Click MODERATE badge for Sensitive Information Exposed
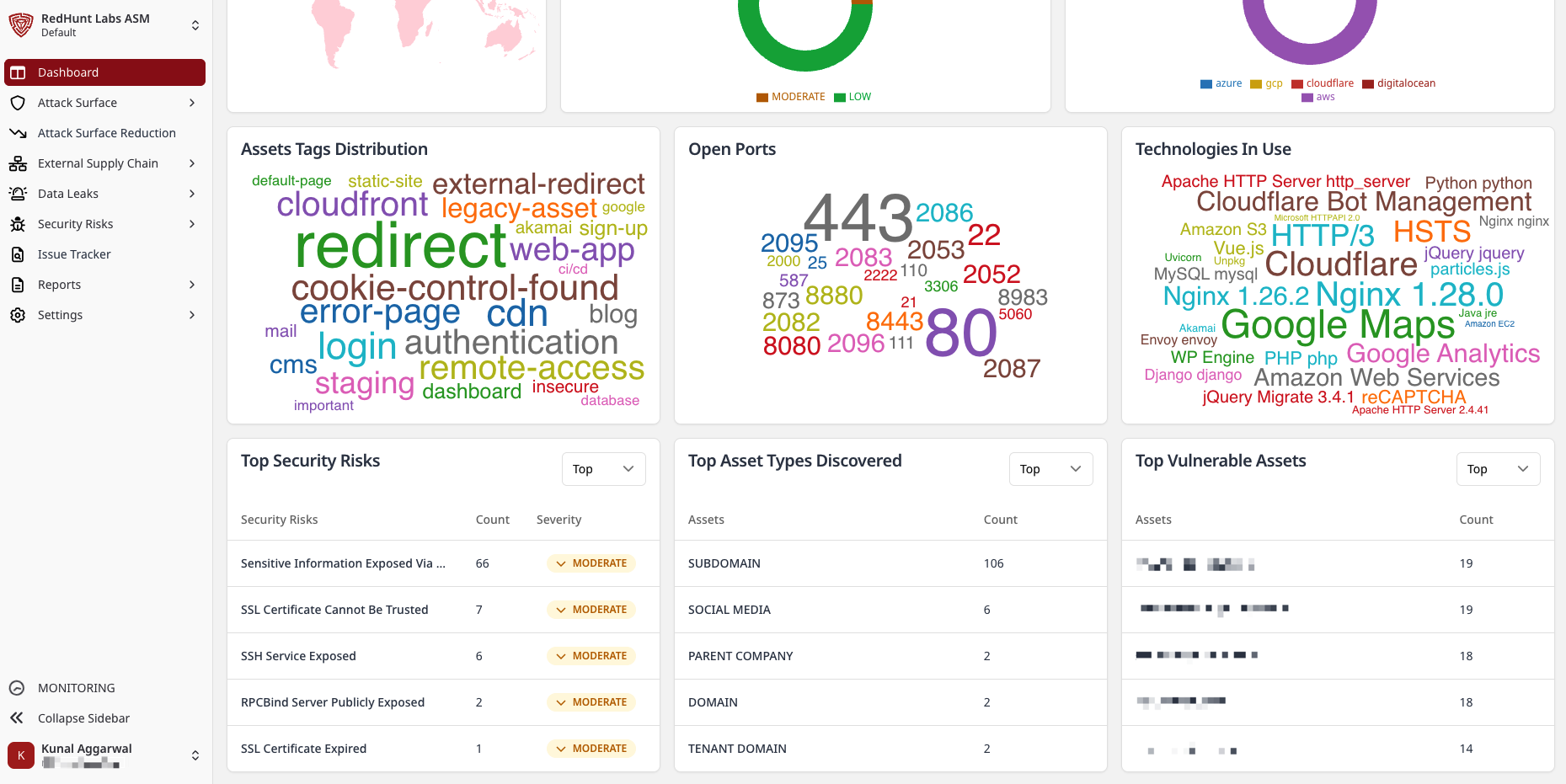 point(591,563)
